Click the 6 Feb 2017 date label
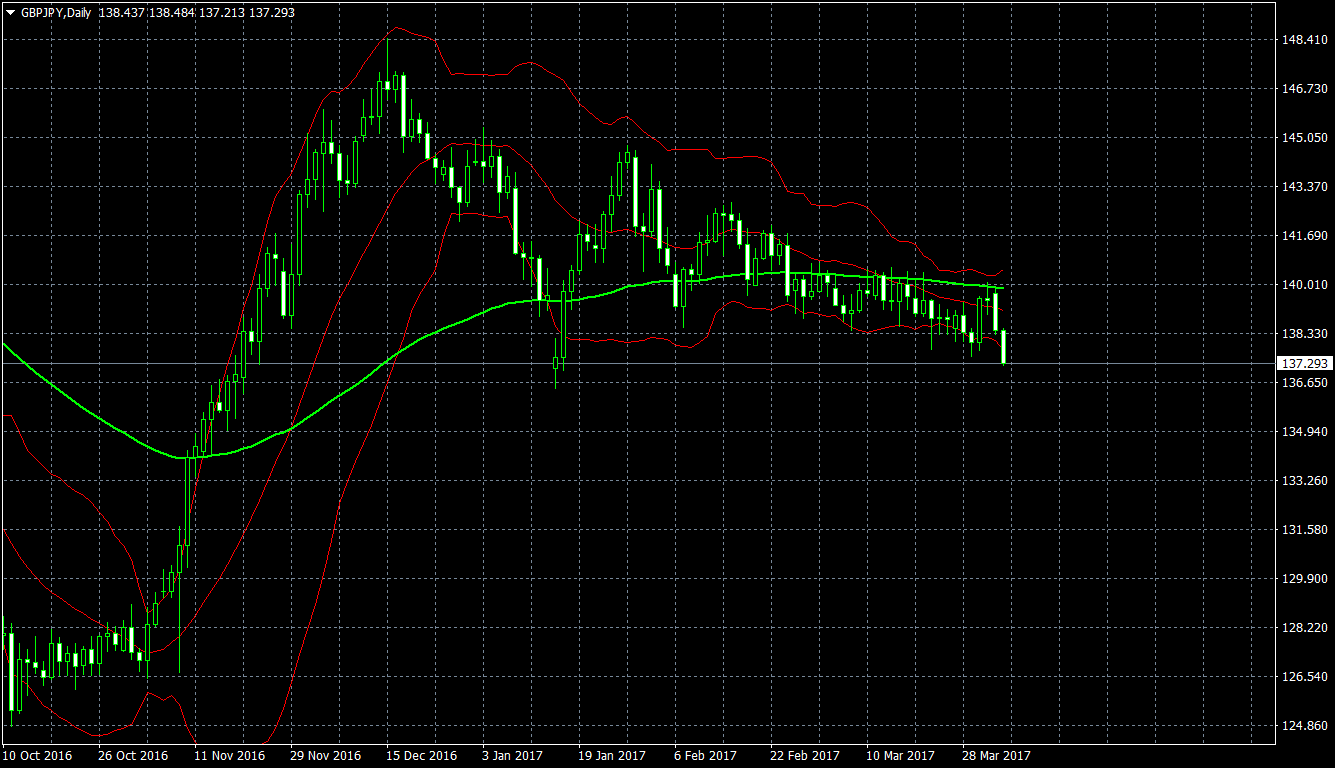 tap(705, 756)
